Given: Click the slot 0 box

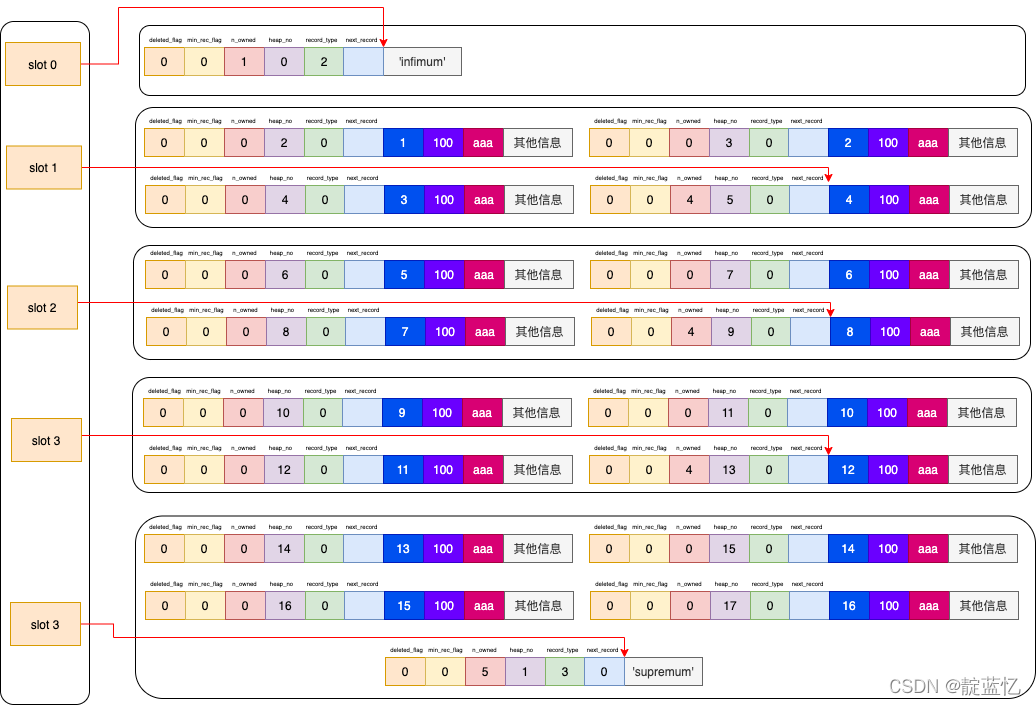Looking at the screenshot, I should pyautogui.click(x=43, y=64).
